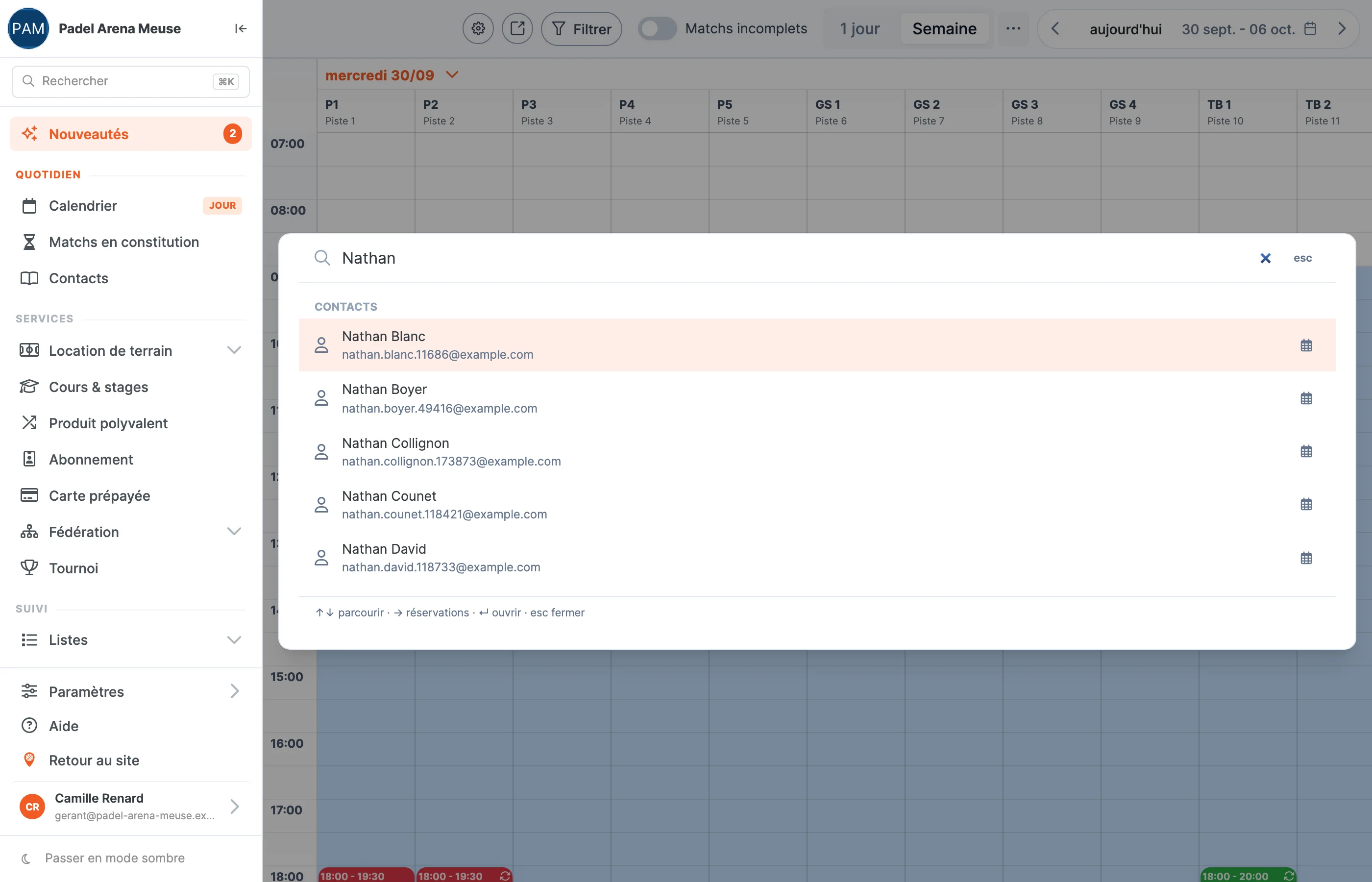Switch to dark mode (Passer en mode sombre)
Viewport: 1372px width, 882px height.
click(103, 858)
